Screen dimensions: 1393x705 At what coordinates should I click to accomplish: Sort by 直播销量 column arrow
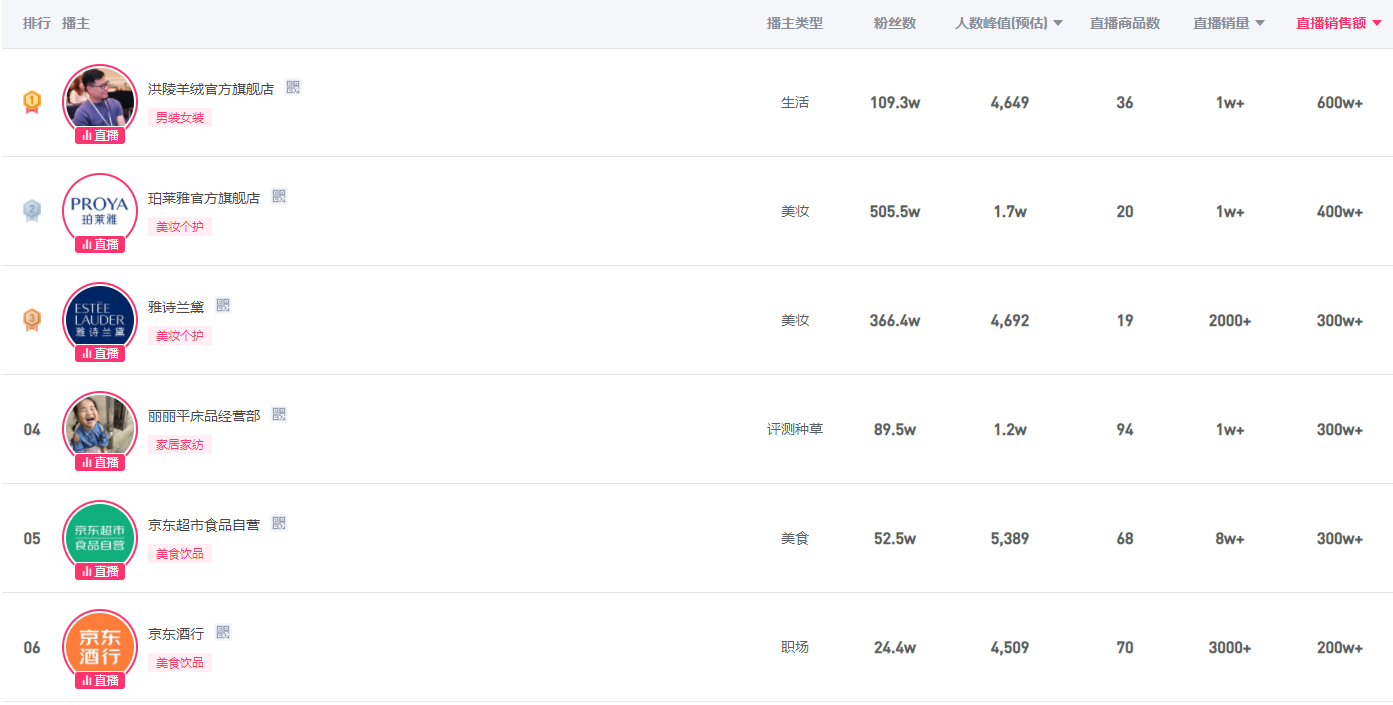(1260, 24)
